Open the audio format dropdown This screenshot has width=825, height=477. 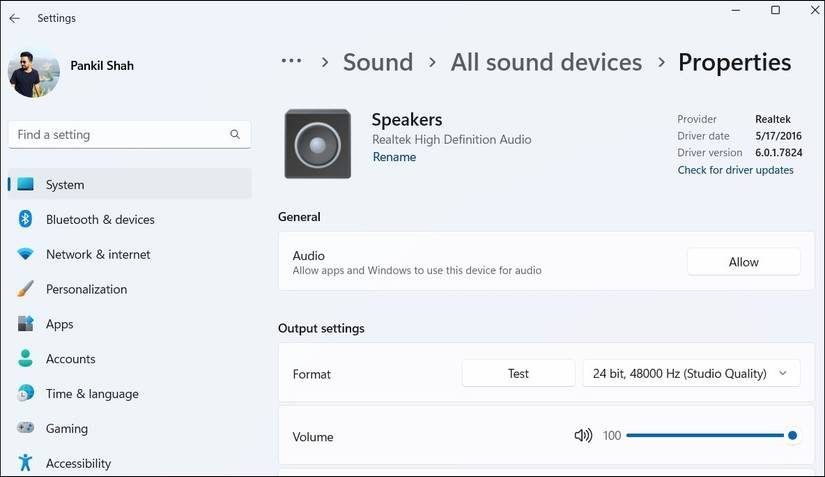(x=691, y=373)
